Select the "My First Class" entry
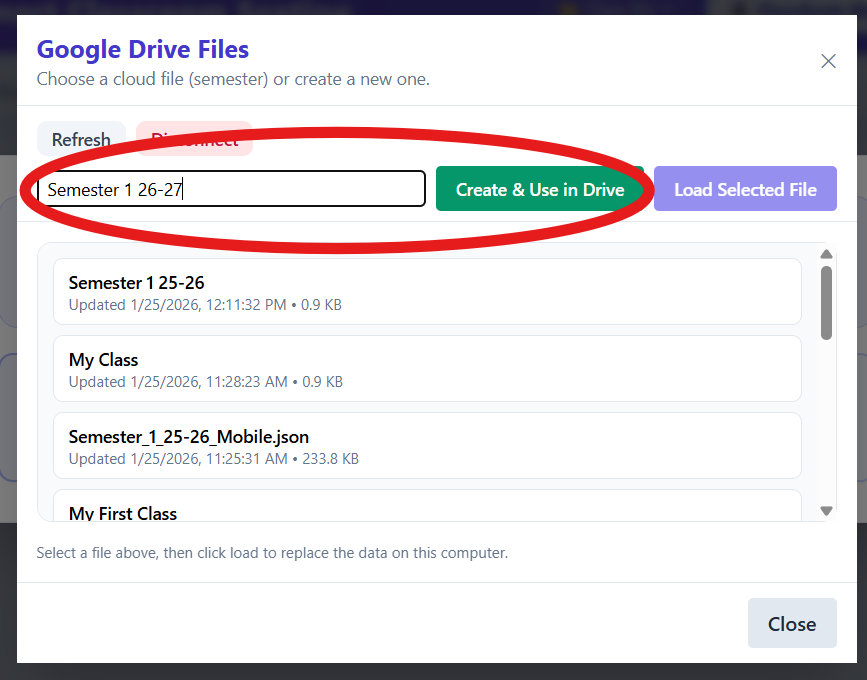Screen dimensions: 867x680 coord(427,510)
